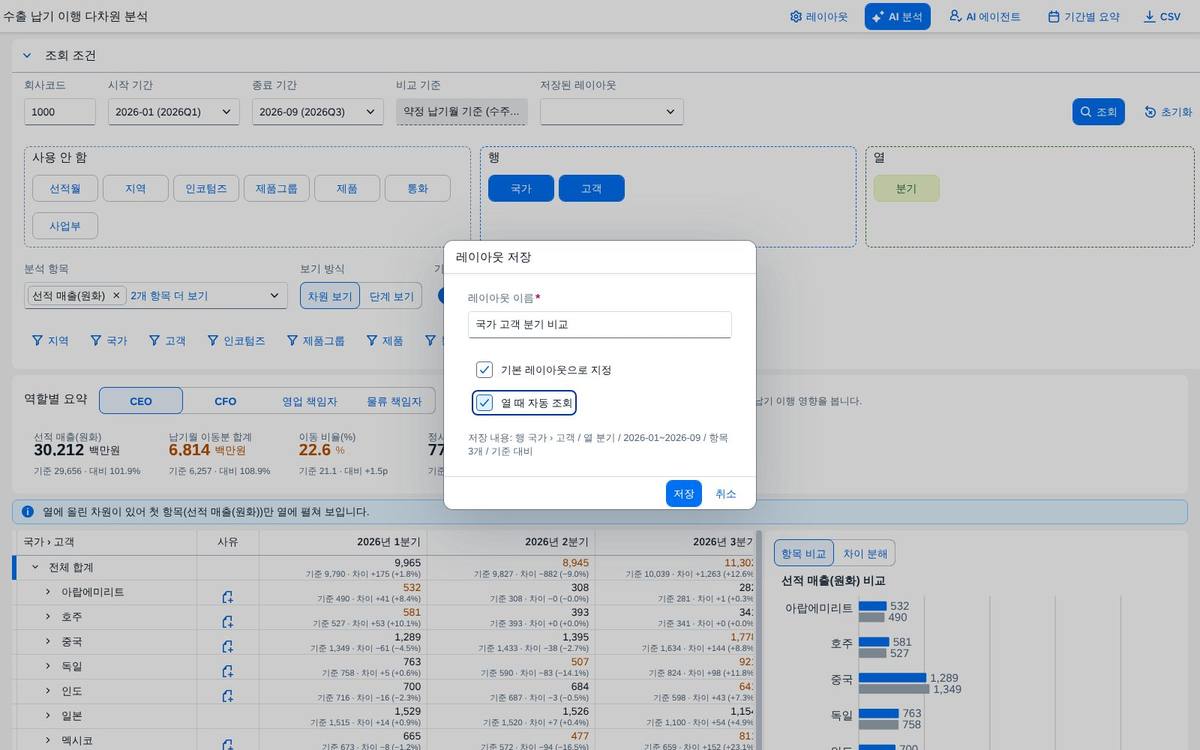Click the 국가 chip in 행 area
Image resolution: width=1200 pixels, height=750 pixels.
[x=521, y=188]
